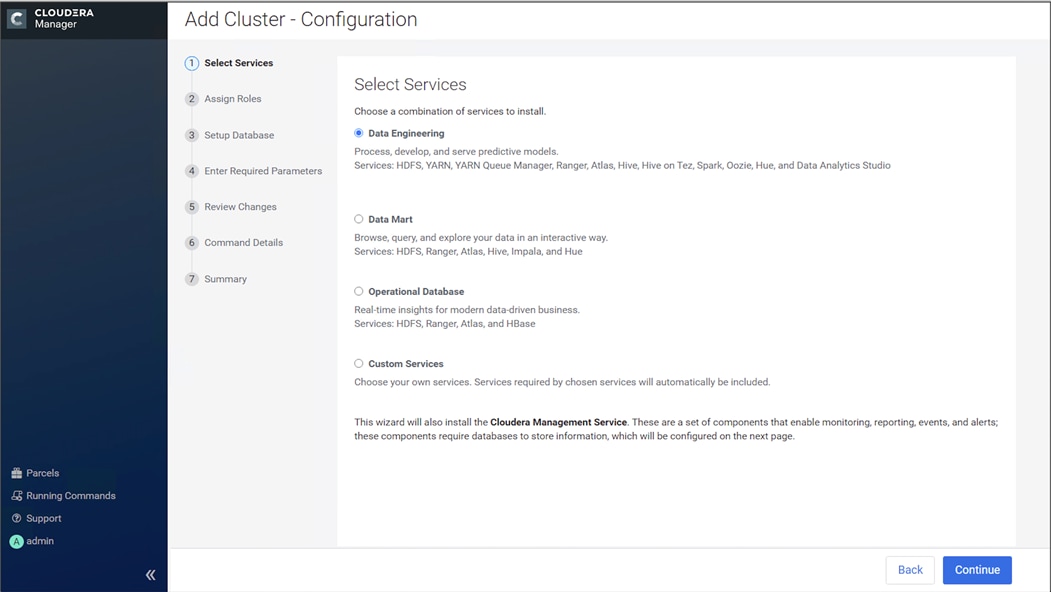Open the Summary wizard step
Viewport: 1051px width, 592px height.
pyautogui.click(x=225, y=279)
